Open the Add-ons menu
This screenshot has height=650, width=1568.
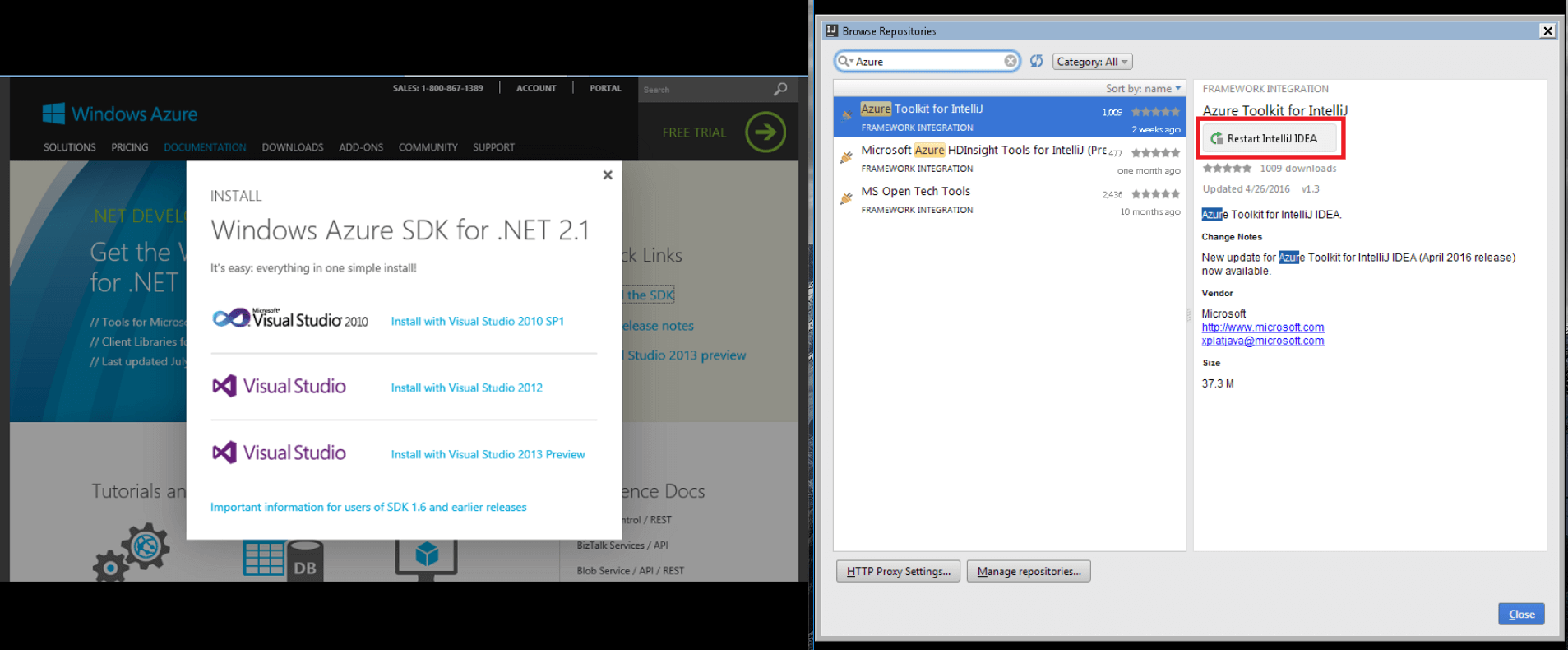tap(361, 147)
